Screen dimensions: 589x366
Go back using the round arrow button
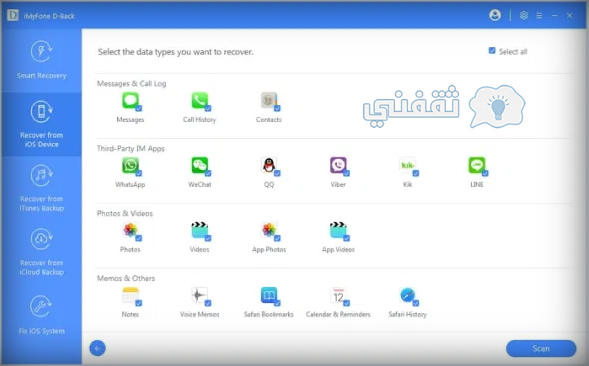98,348
